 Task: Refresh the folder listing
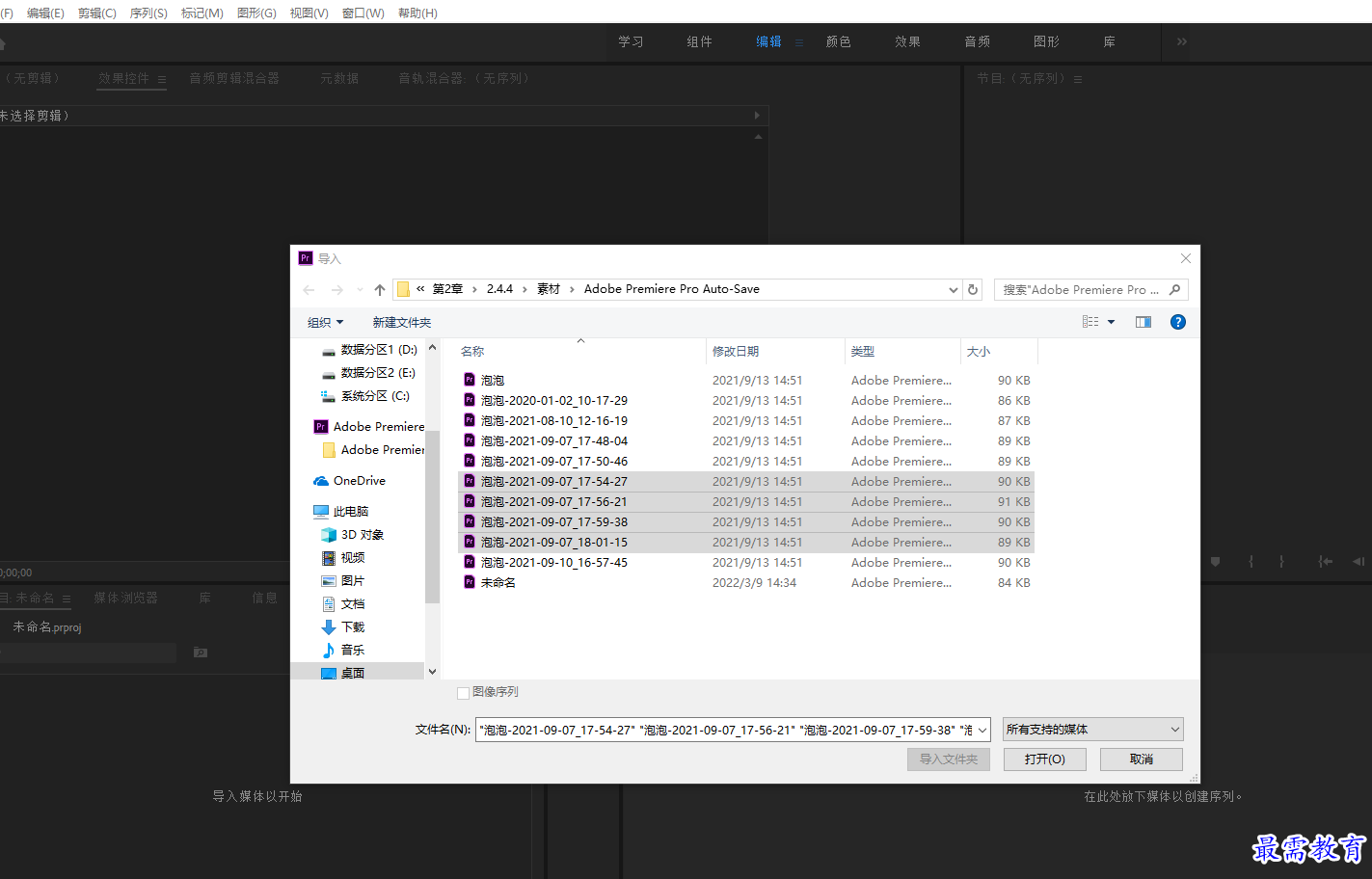click(x=973, y=289)
